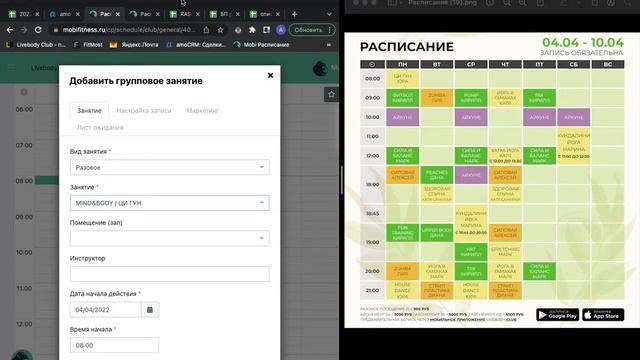Viewport: 640px width, 360px height.
Task: Zoom in in Preview window
Action: click(522, 3)
